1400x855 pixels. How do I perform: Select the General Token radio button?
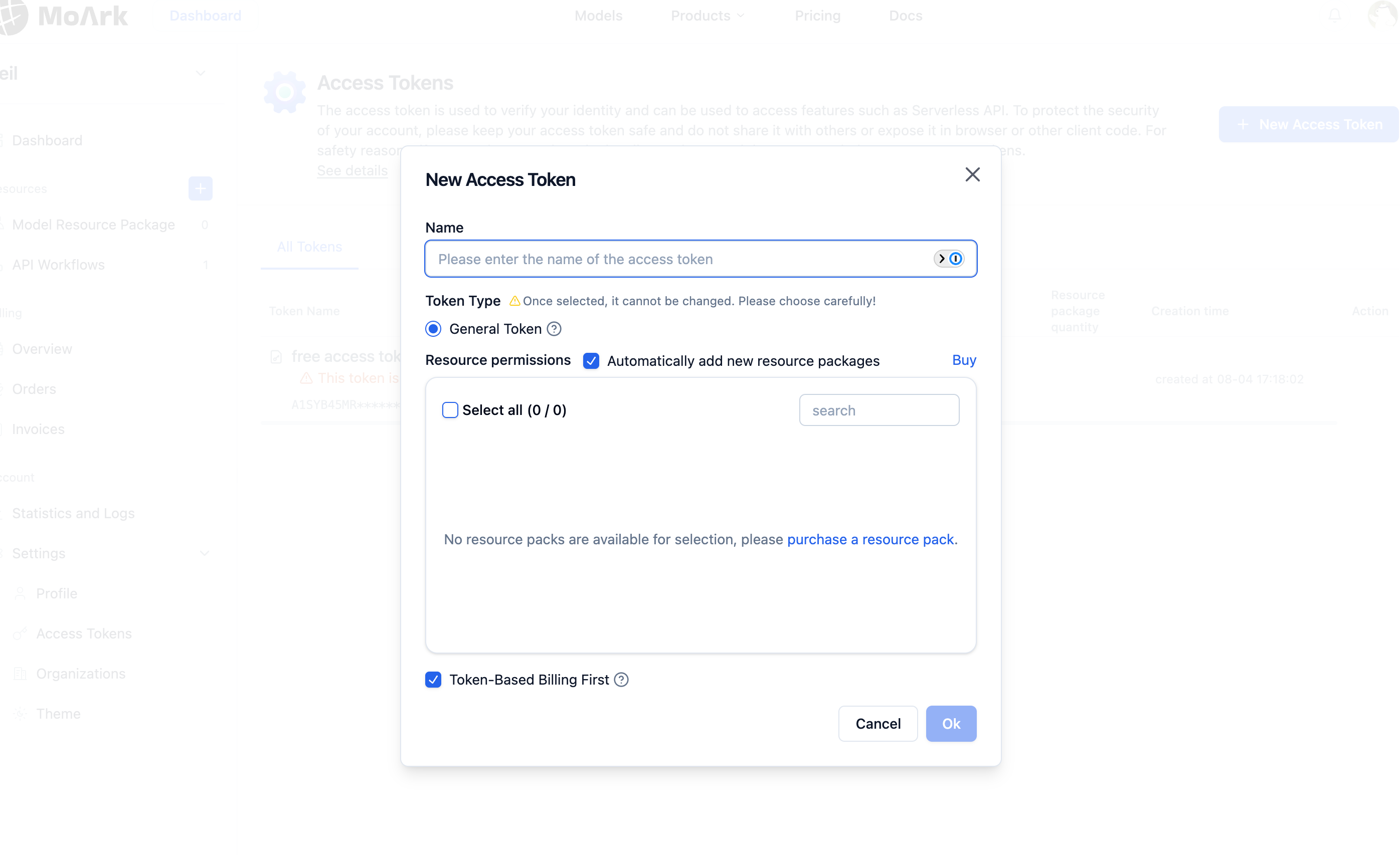(434, 329)
